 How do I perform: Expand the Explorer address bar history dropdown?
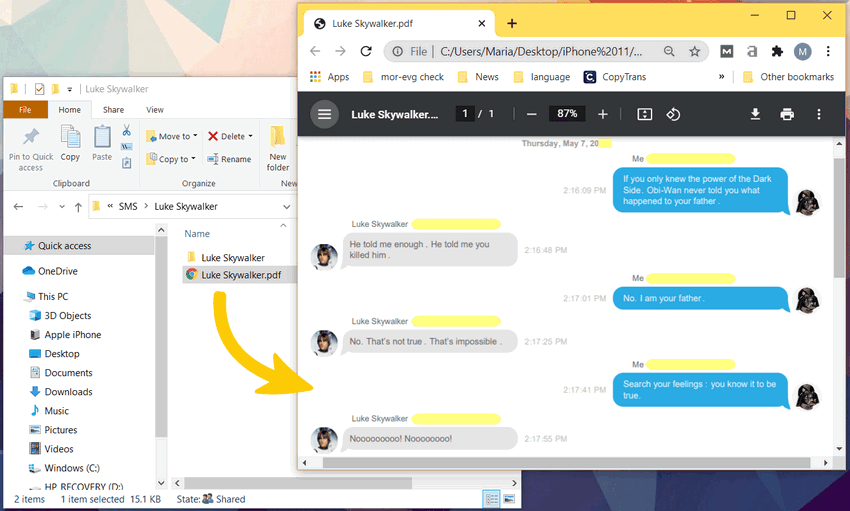pos(286,207)
